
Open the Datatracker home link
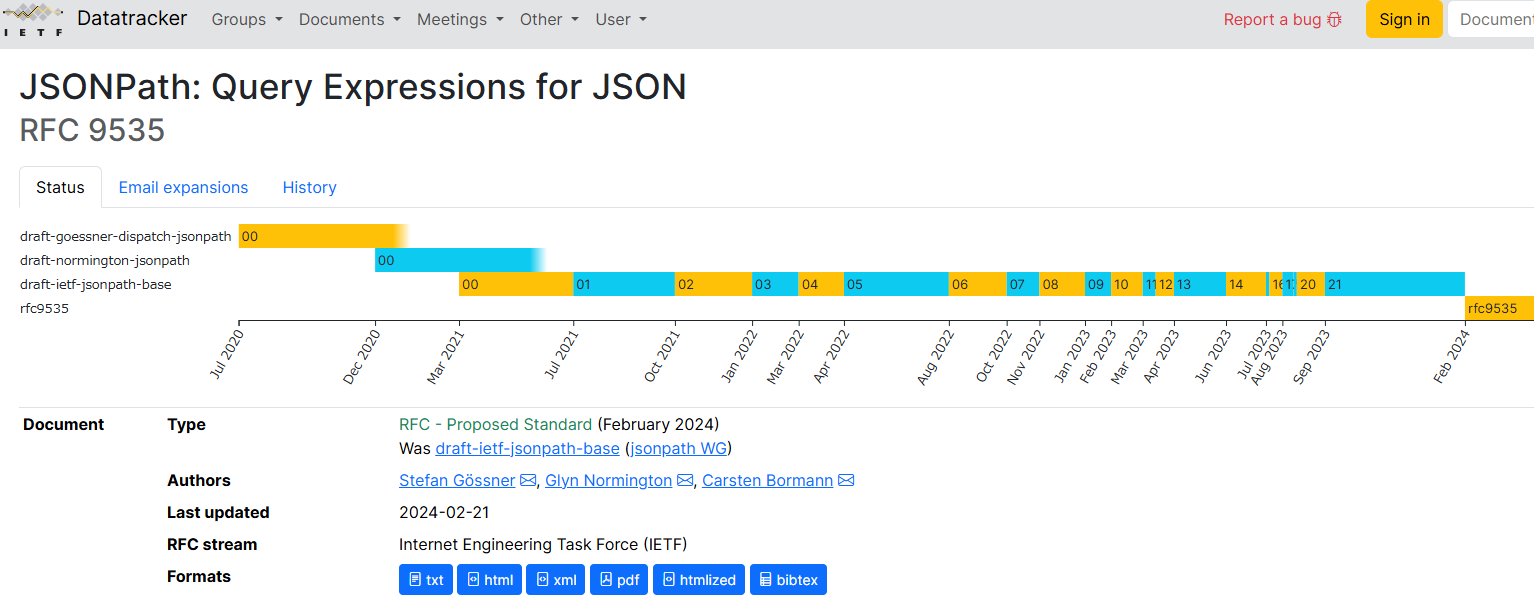click(132, 18)
